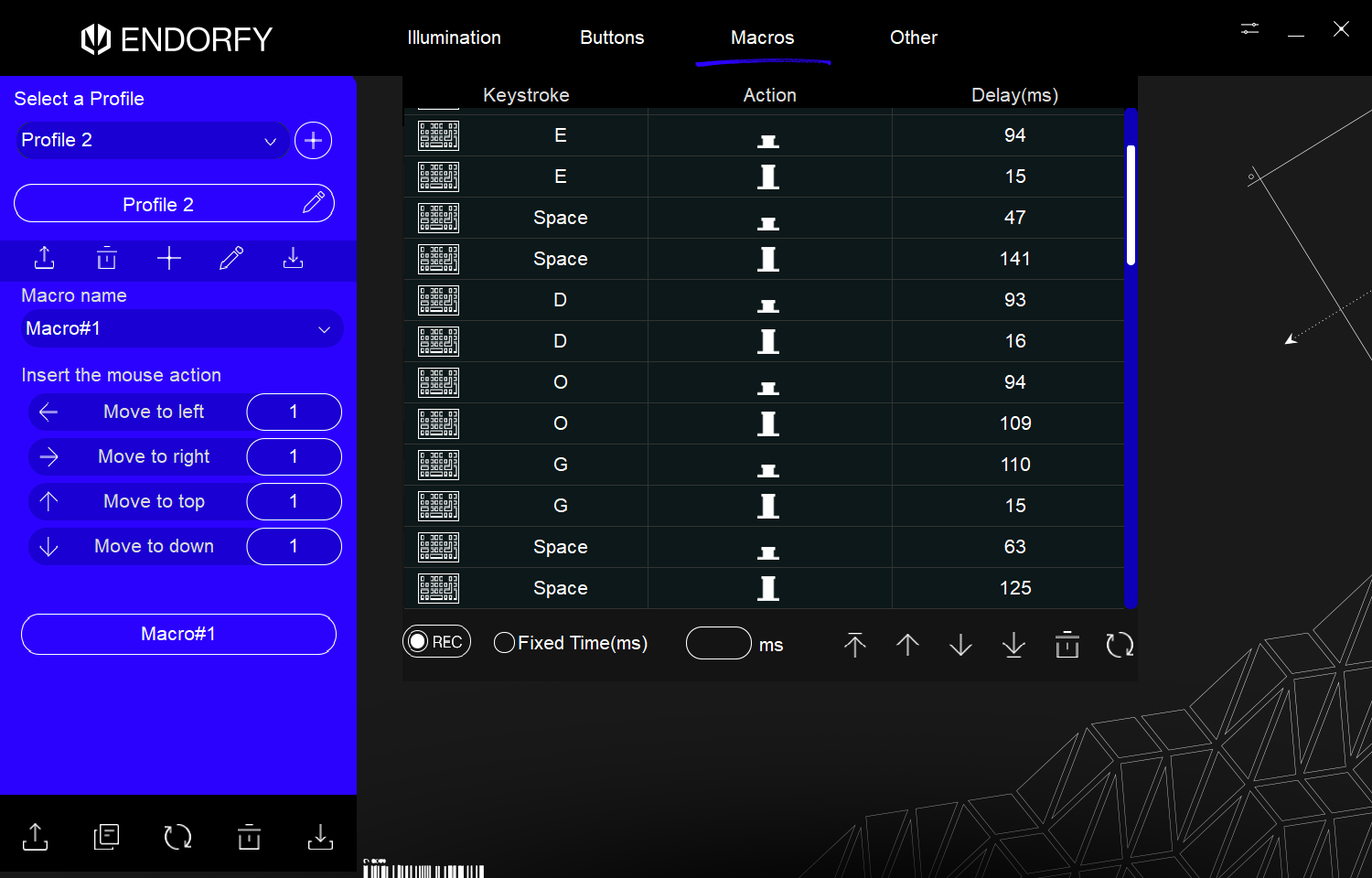This screenshot has height=878, width=1372.
Task: Click the pencil icon to rename Profile 2
Action: pyautogui.click(x=313, y=203)
